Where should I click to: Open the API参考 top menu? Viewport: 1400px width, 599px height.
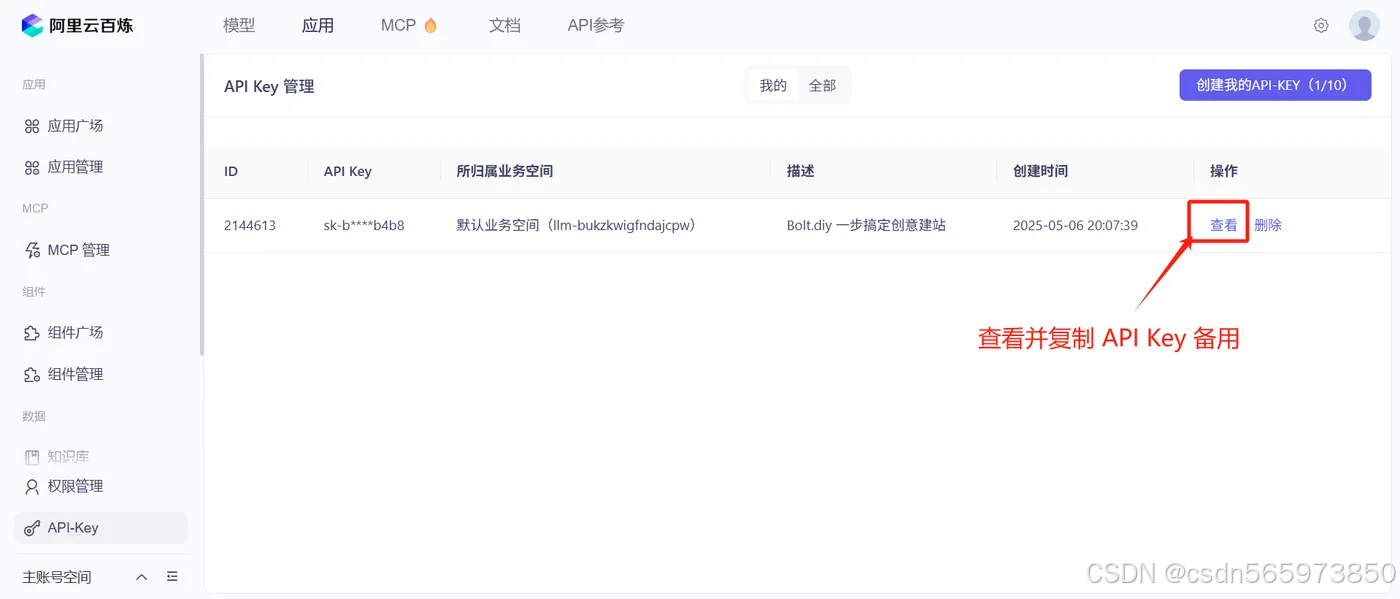click(596, 25)
